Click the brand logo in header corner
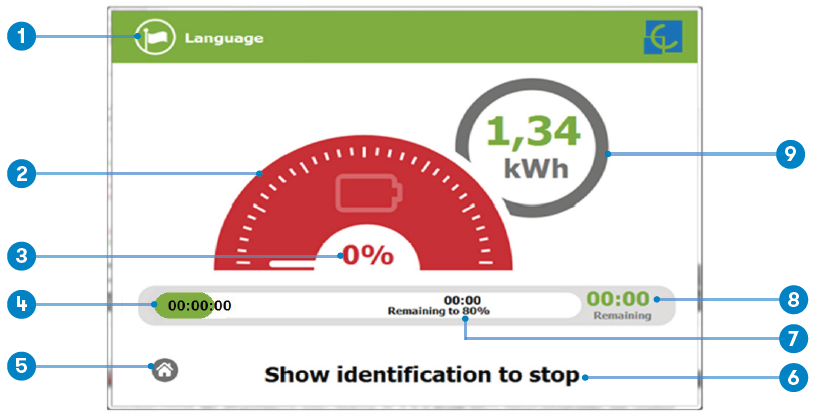The width and height of the screenshot is (820, 416). [662, 39]
